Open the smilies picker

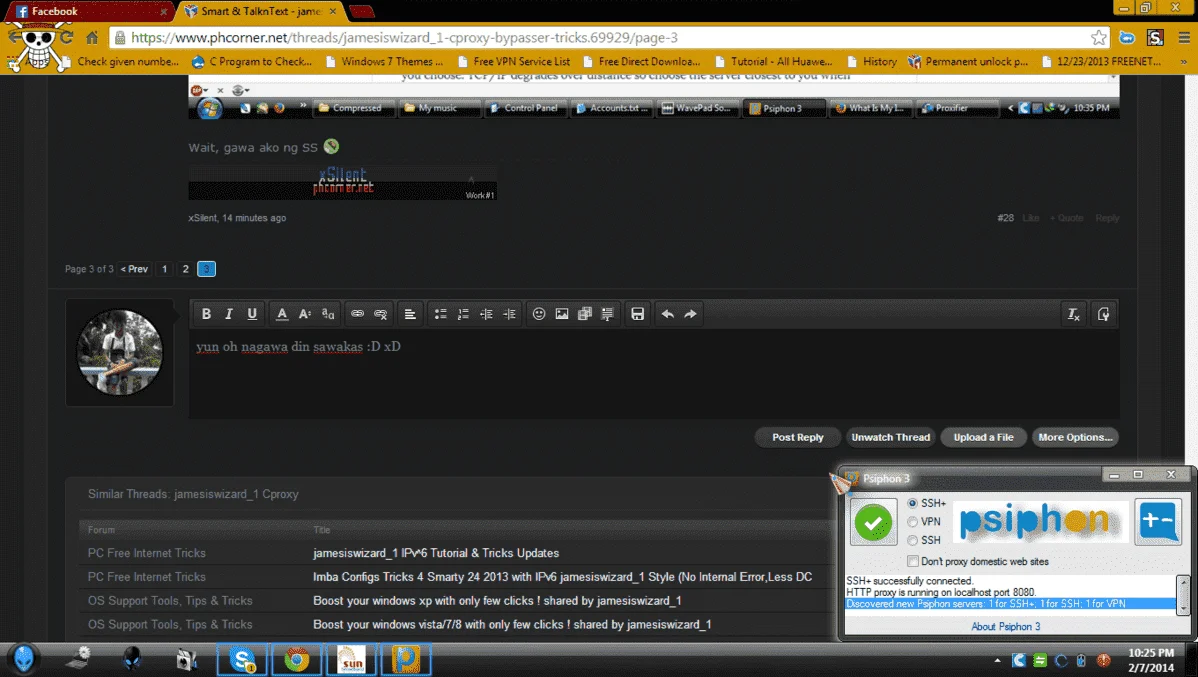click(539, 314)
